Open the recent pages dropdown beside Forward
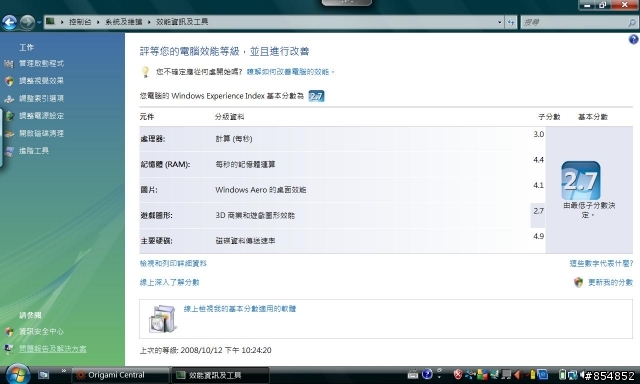 39,22
